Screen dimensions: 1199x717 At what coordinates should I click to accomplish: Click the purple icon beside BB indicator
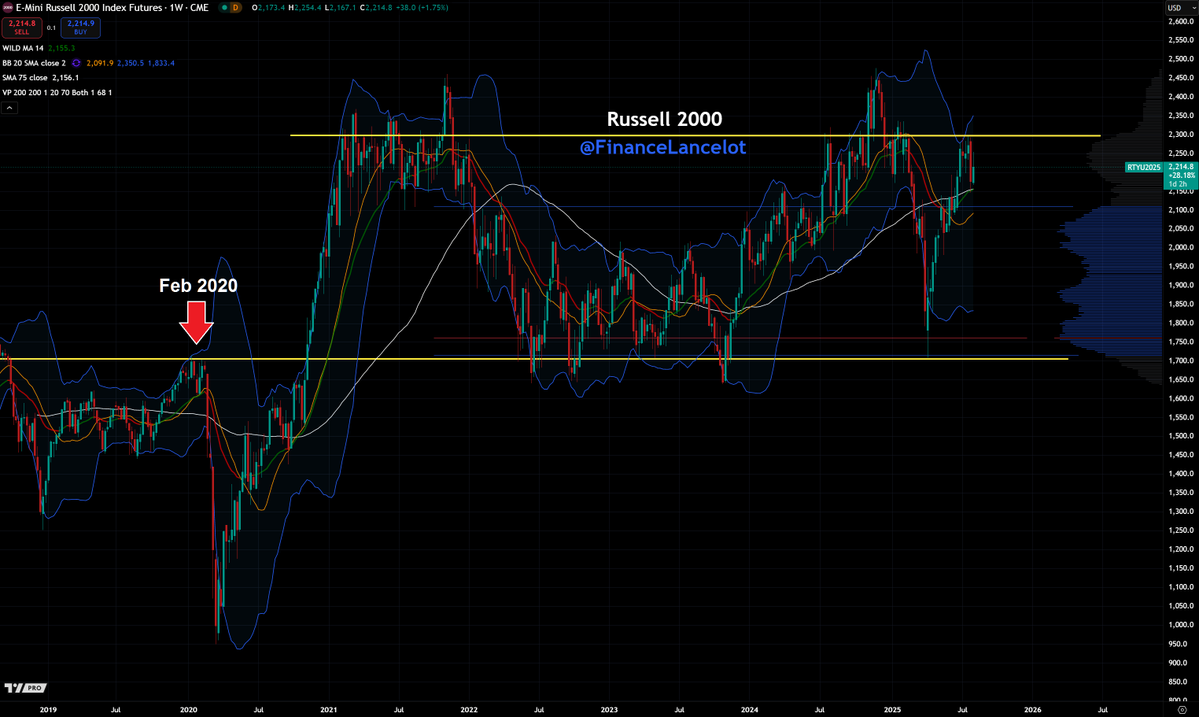point(76,63)
